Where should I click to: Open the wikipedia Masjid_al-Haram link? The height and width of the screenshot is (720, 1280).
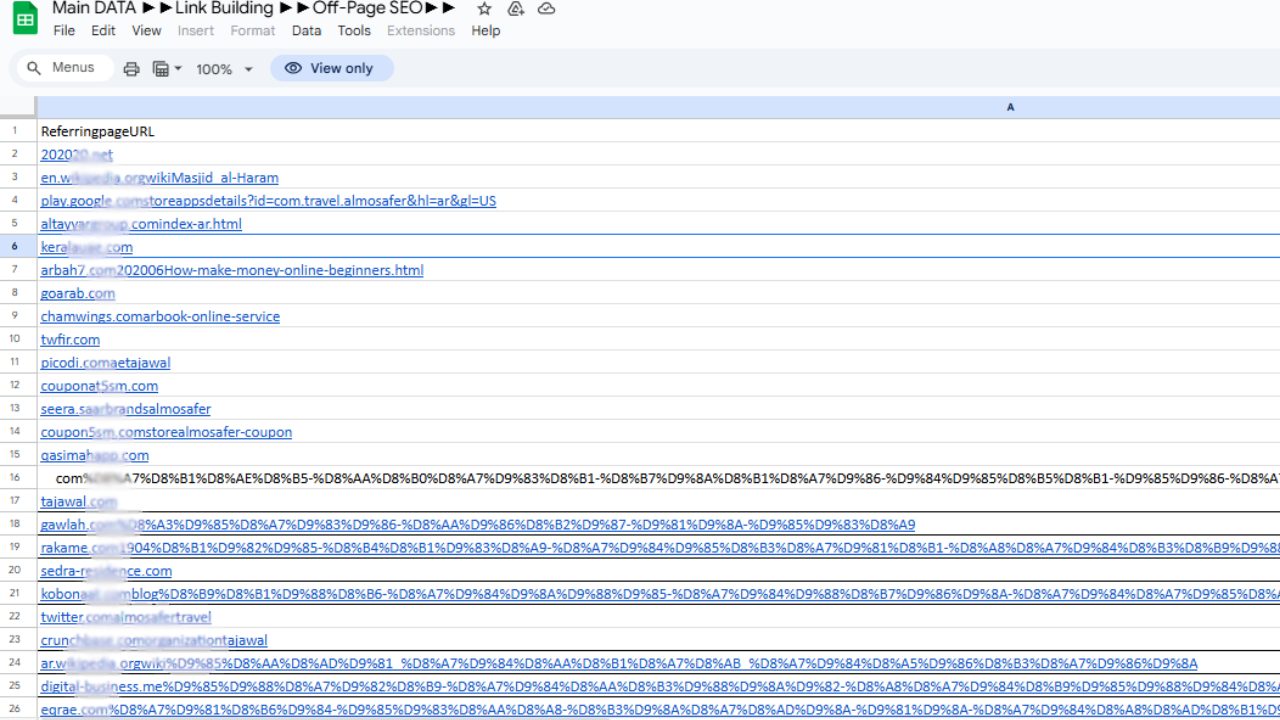click(x=160, y=178)
